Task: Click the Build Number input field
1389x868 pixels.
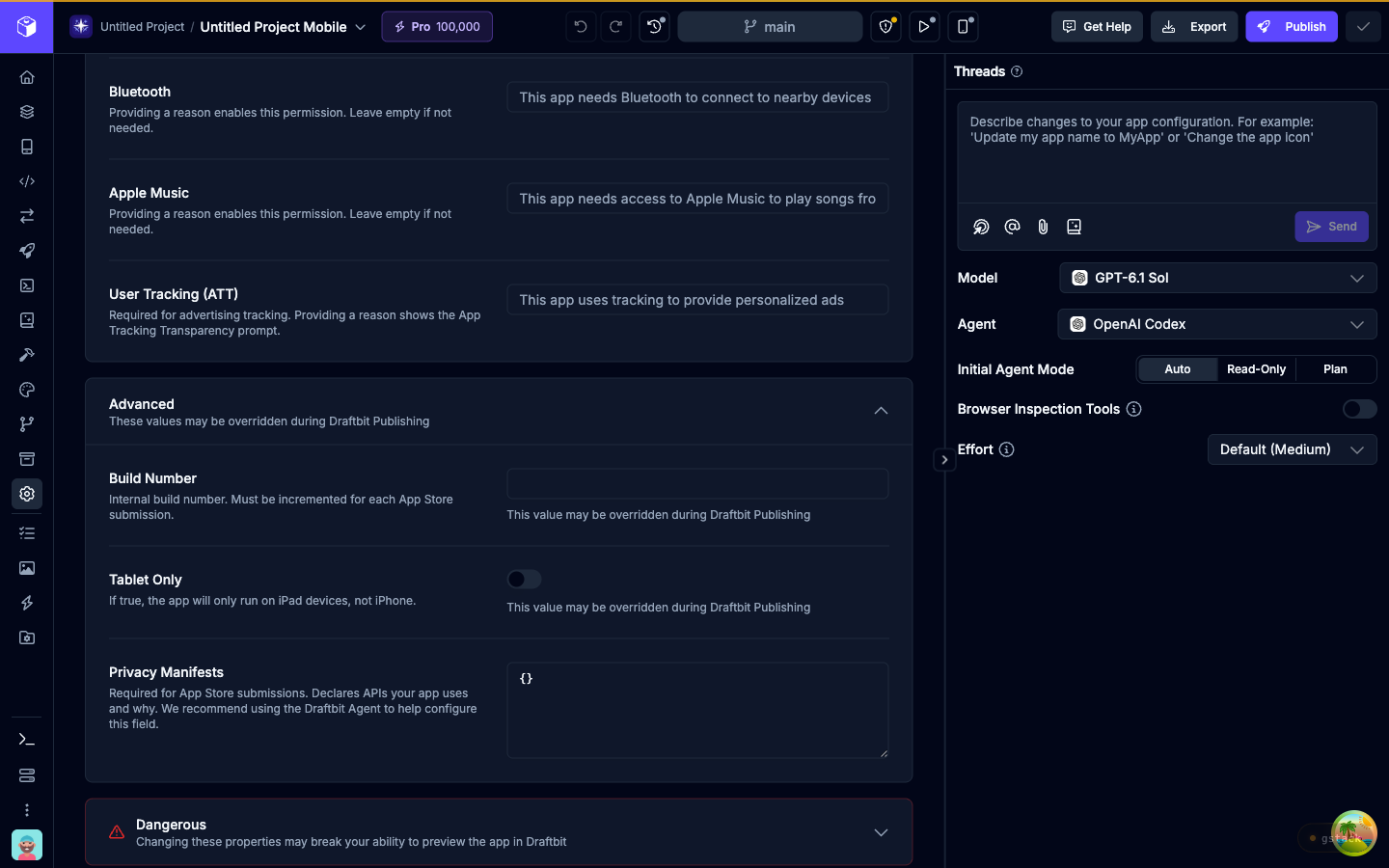Action: (x=697, y=484)
